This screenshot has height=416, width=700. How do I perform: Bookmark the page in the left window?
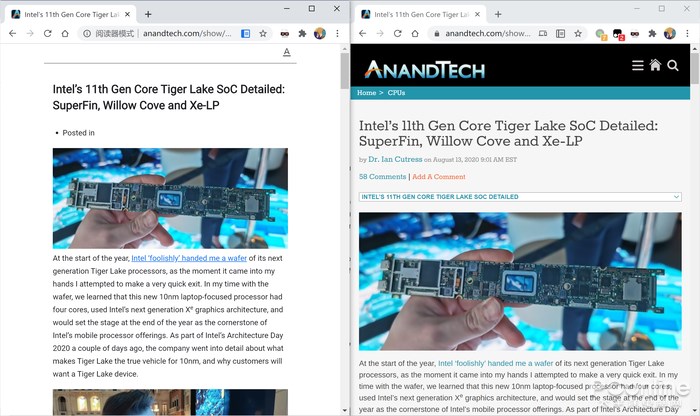[x=263, y=33]
